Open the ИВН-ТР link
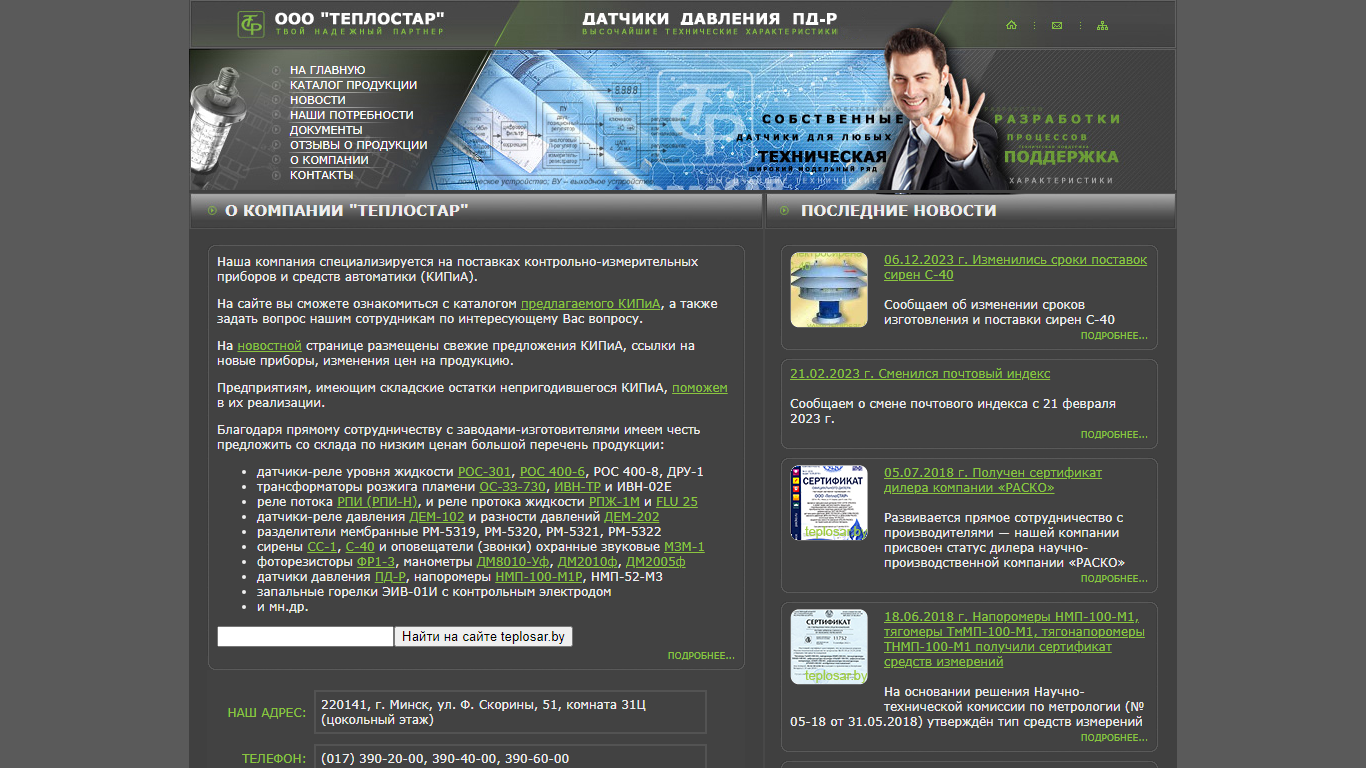 click(x=577, y=487)
